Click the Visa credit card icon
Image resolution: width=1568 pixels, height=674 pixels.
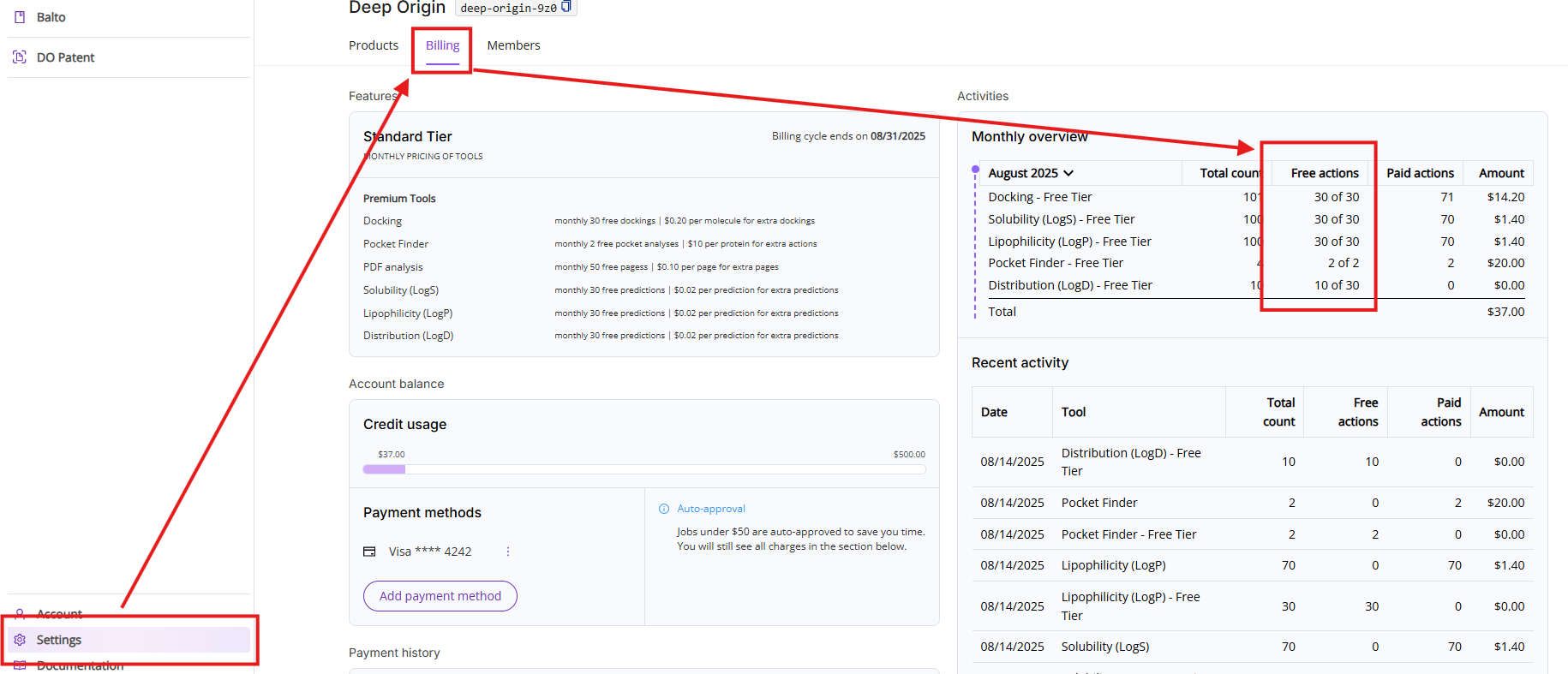(x=370, y=552)
